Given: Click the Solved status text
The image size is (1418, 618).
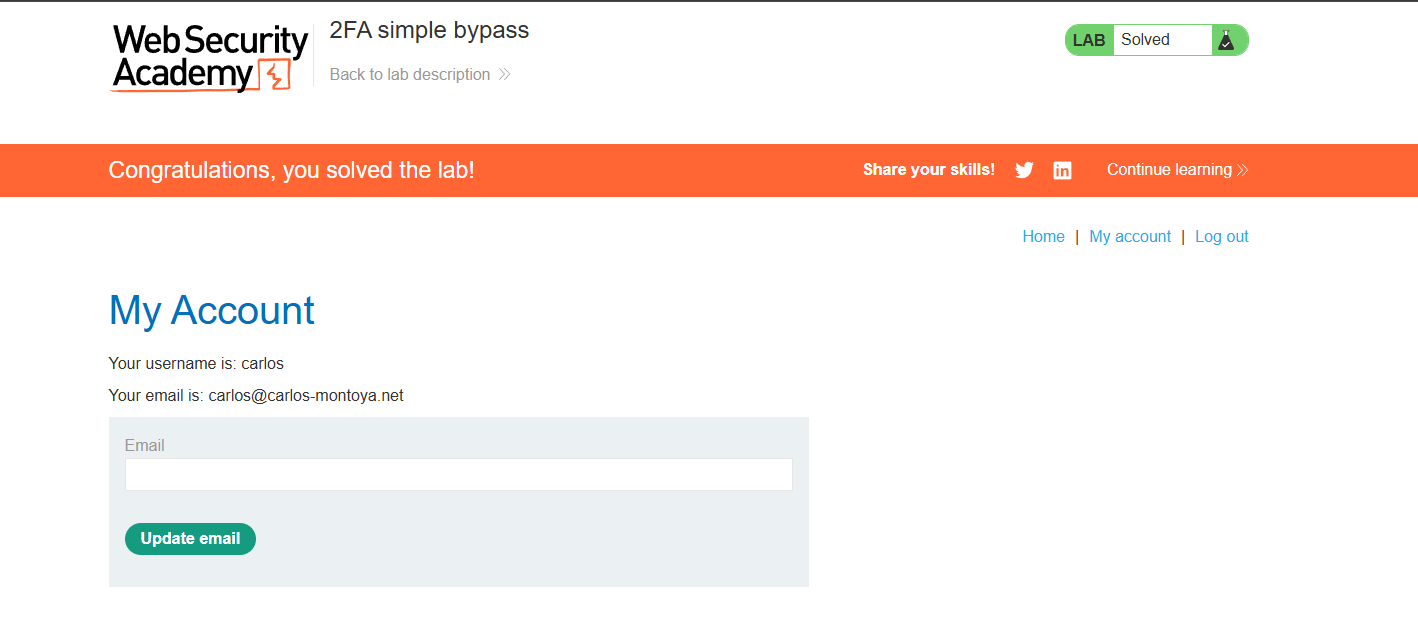Looking at the screenshot, I should pos(1145,40).
